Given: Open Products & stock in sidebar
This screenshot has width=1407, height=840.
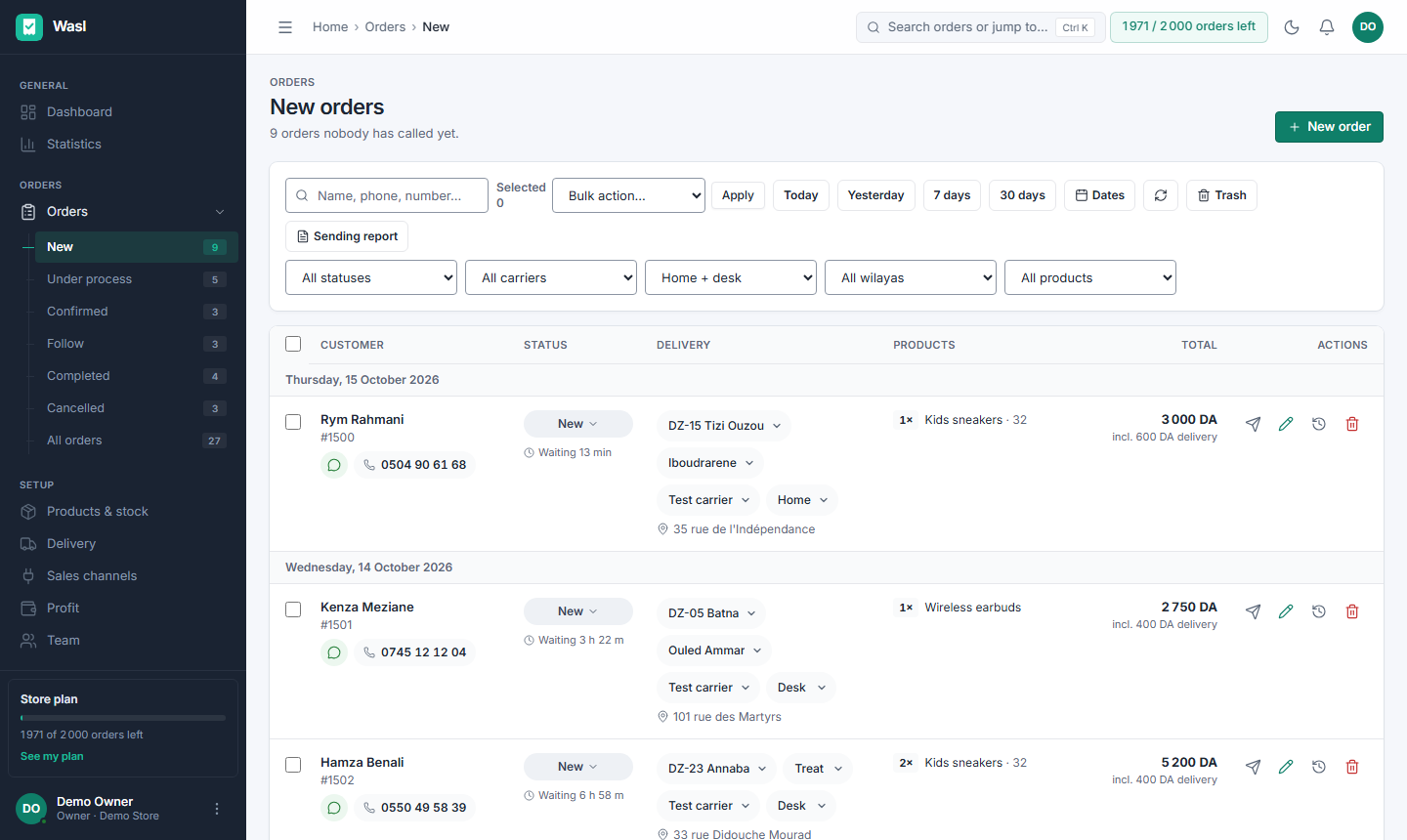Looking at the screenshot, I should pos(123,512).
